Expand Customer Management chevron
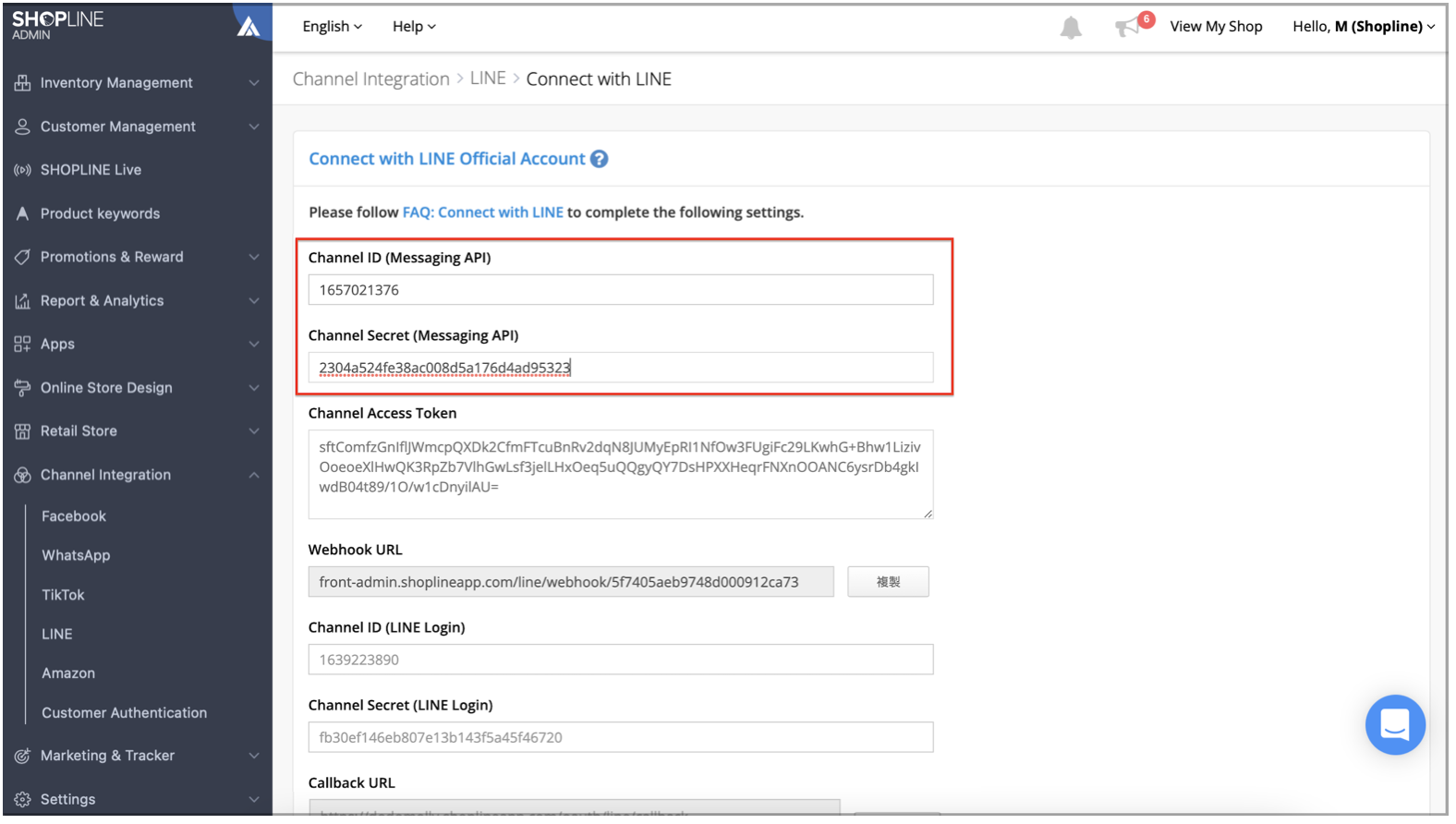 (254, 127)
